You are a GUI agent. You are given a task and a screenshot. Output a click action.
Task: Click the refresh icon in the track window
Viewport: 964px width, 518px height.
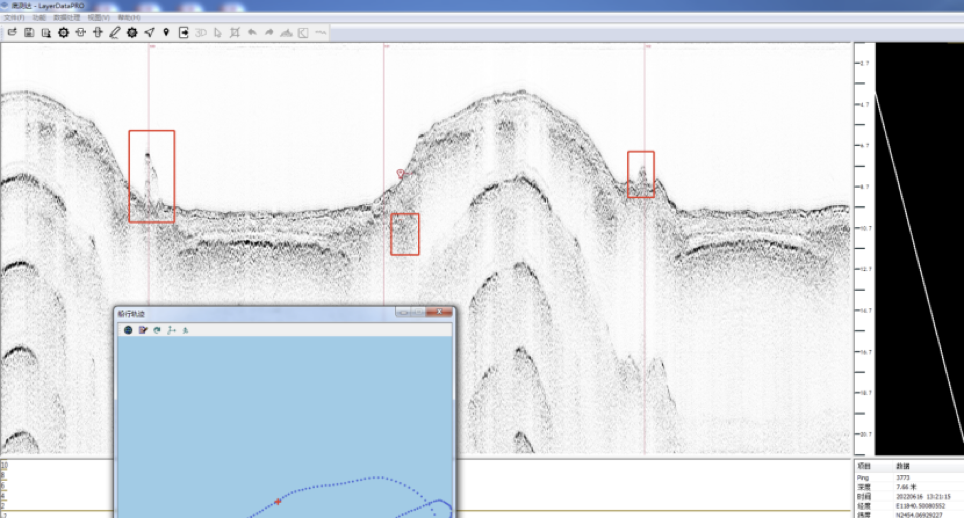point(157,329)
